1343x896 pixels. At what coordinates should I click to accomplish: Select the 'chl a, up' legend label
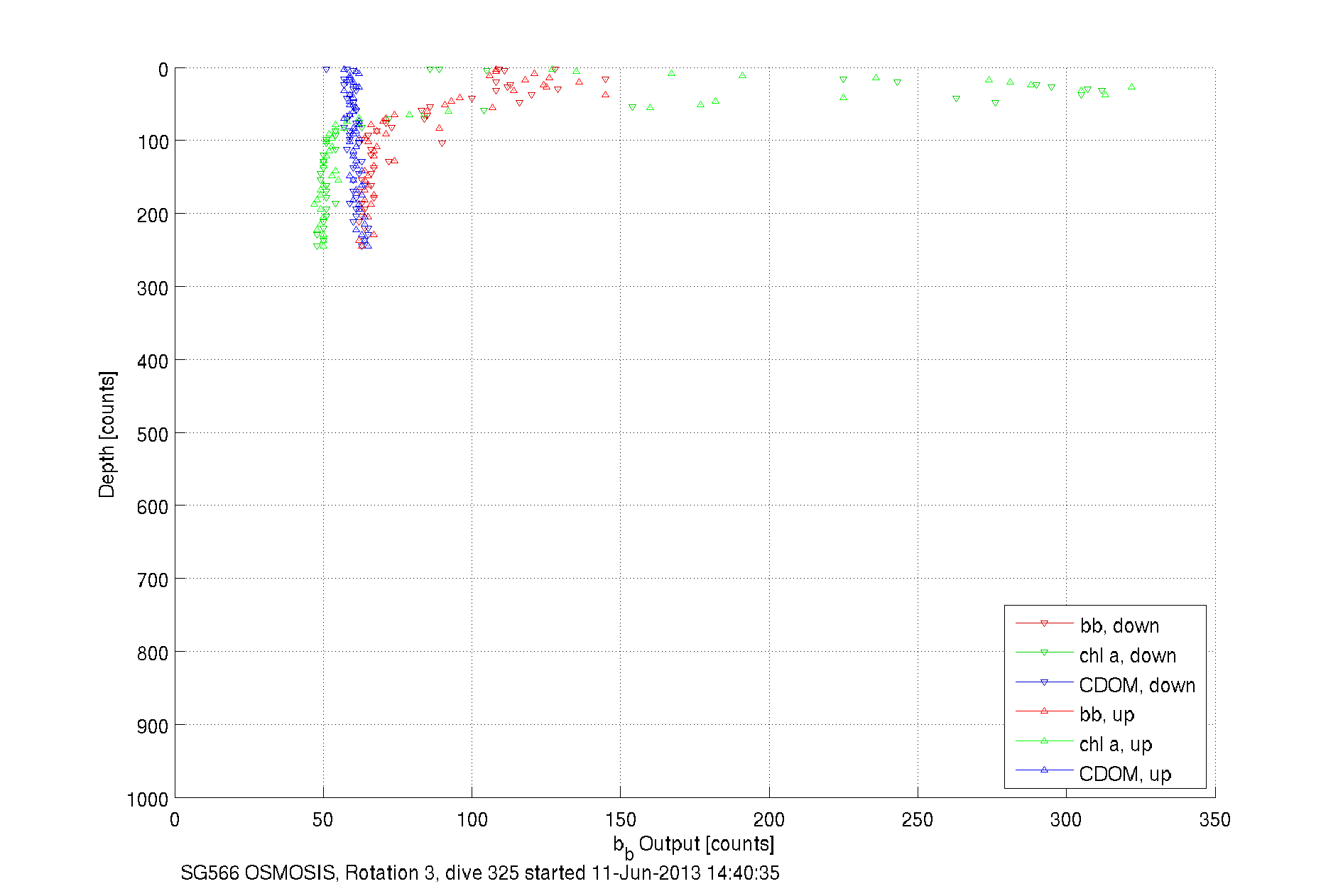click(x=1115, y=744)
